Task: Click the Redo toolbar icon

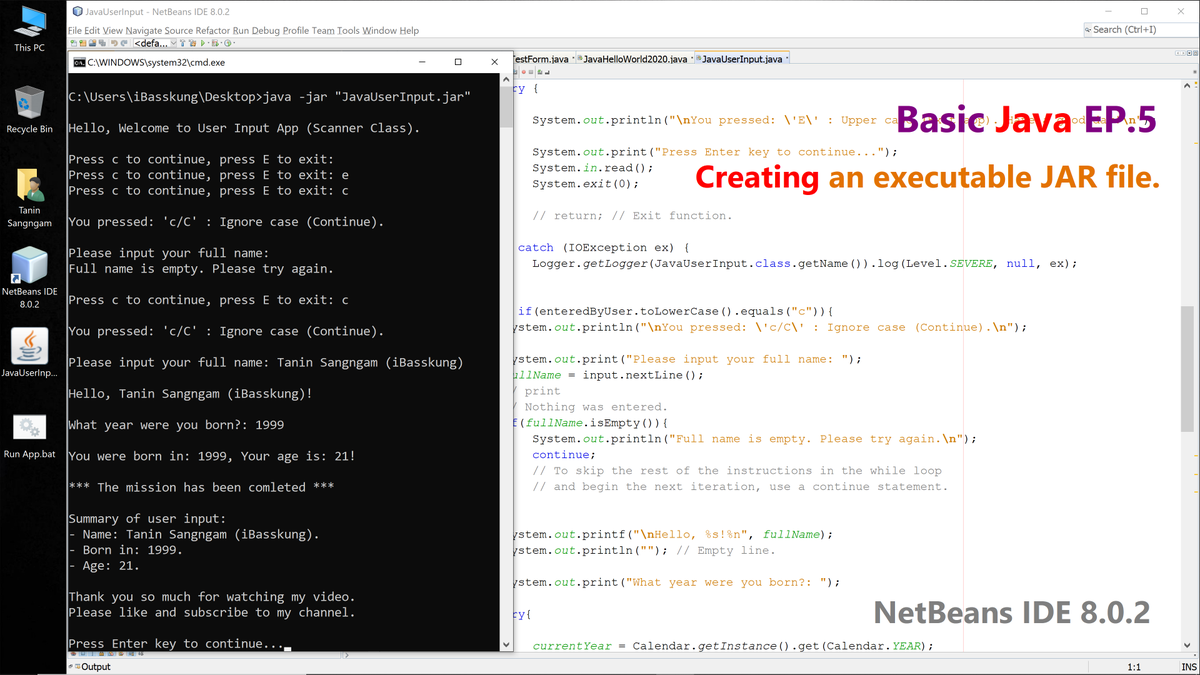Action: point(124,43)
